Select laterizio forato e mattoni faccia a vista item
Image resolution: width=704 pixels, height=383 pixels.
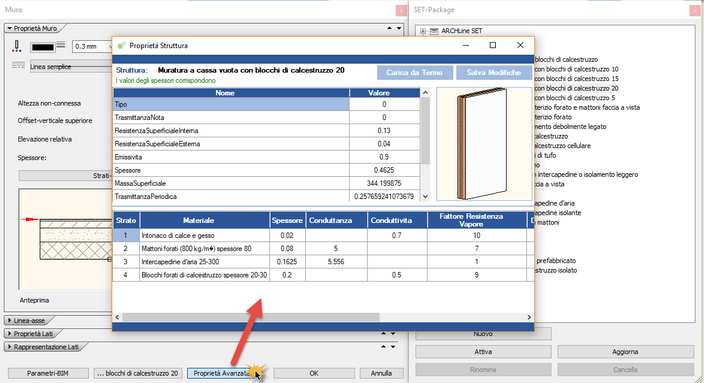pyautogui.click(x=587, y=107)
